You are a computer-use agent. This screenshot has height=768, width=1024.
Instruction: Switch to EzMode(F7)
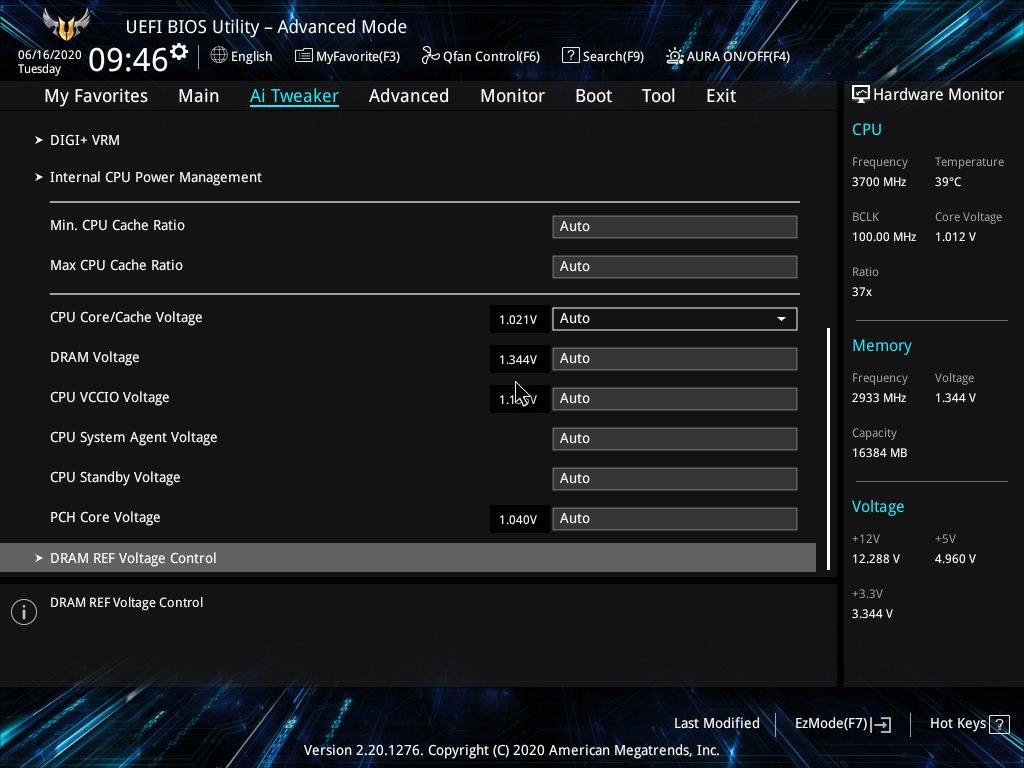[841, 723]
